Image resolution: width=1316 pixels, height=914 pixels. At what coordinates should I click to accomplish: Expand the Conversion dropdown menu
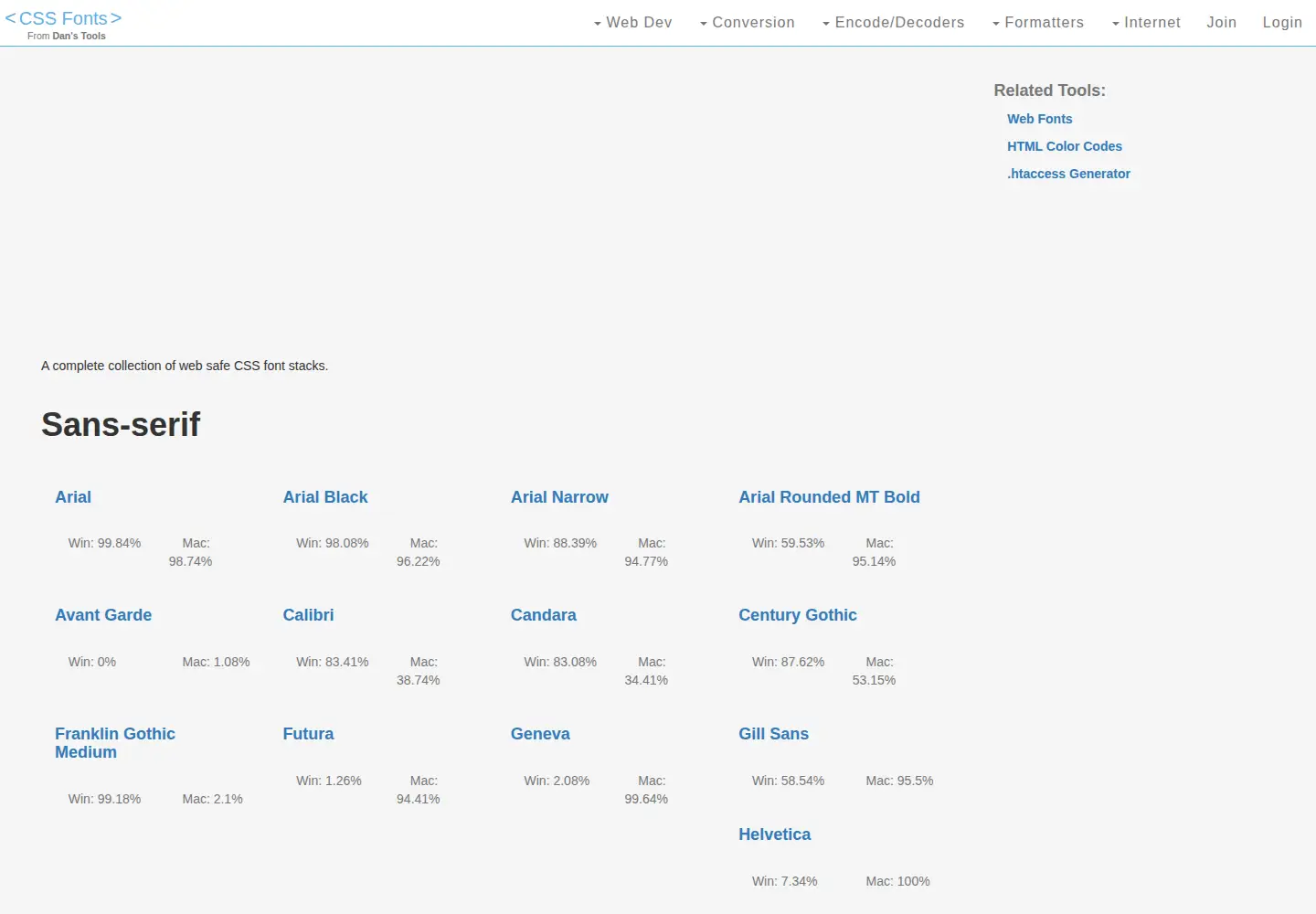pyautogui.click(x=747, y=23)
